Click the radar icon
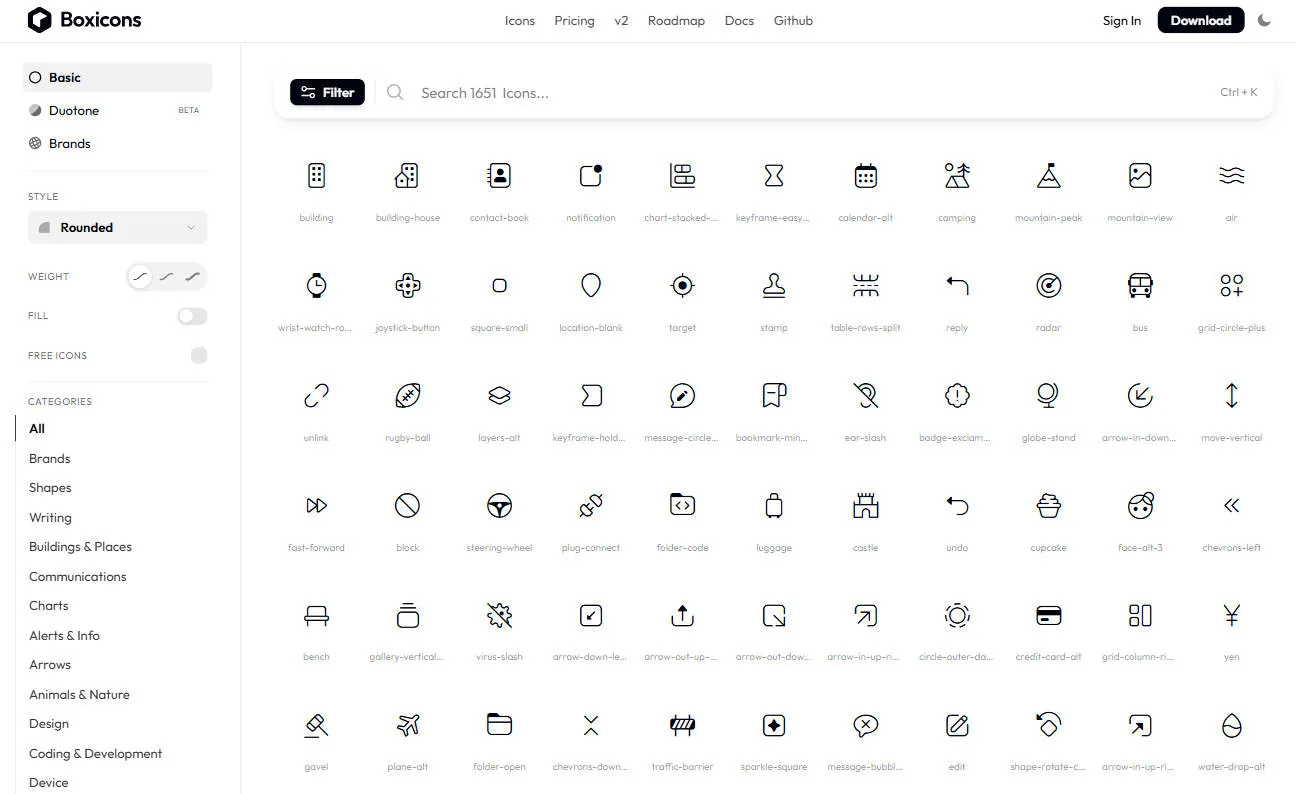The height and width of the screenshot is (794, 1296). point(1048,285)
